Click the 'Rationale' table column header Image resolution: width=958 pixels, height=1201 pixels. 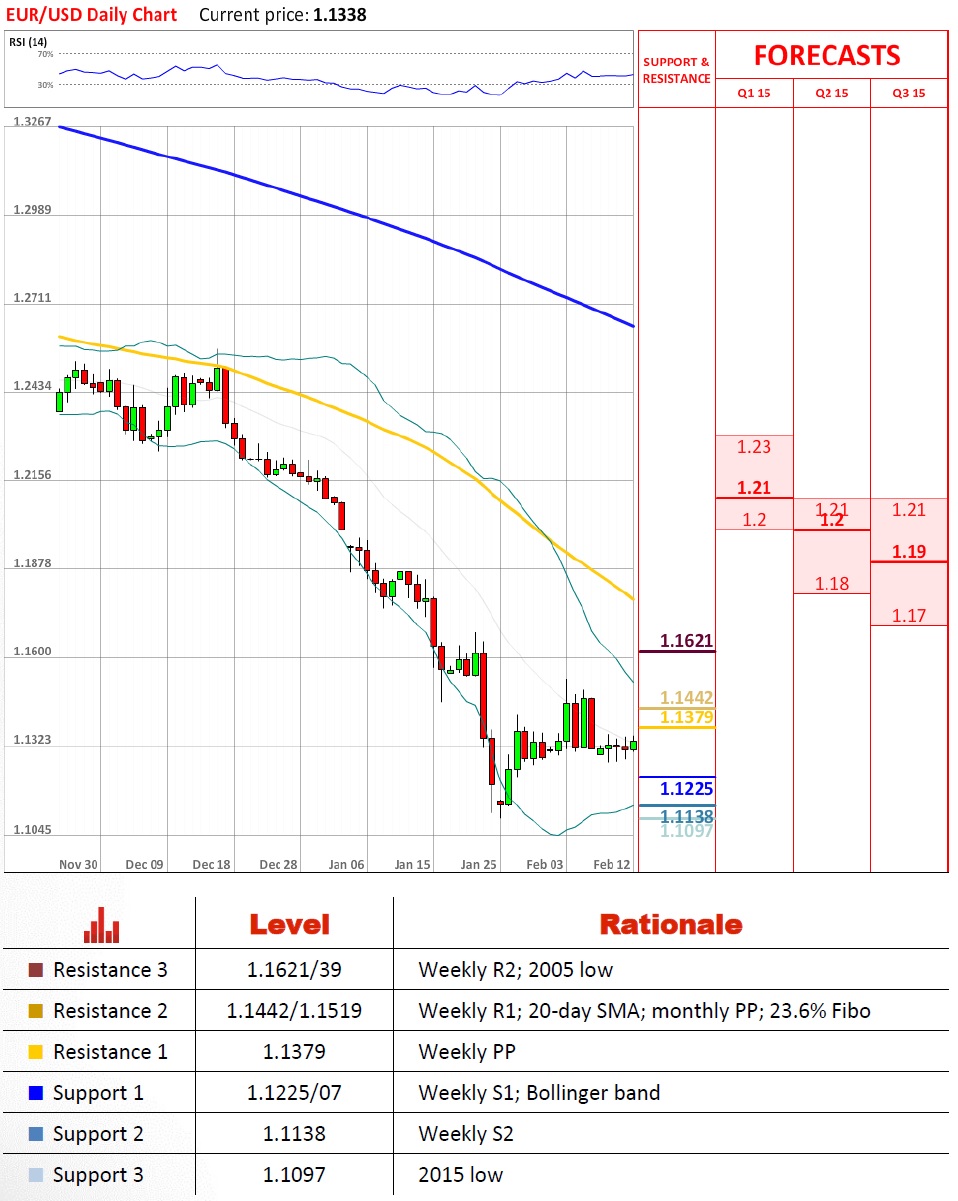coord(671,924)
